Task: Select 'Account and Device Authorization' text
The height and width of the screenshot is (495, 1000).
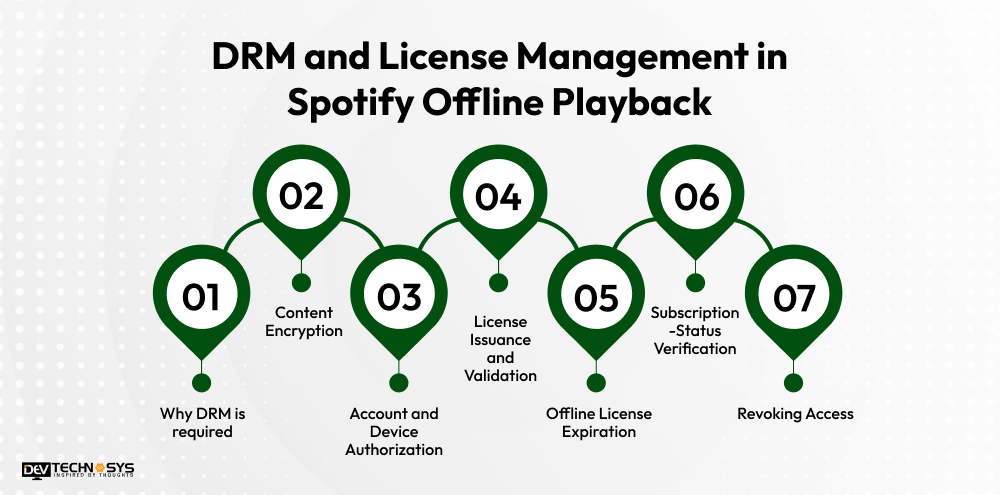Action: click(394, 432)
